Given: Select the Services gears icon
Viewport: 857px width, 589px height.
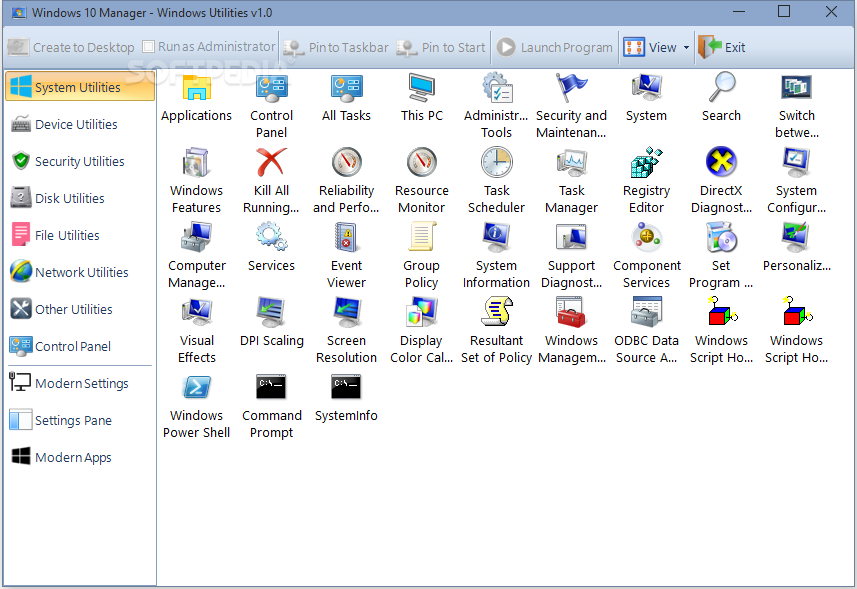Looking at the screenshot, I should tap(271, 237).
